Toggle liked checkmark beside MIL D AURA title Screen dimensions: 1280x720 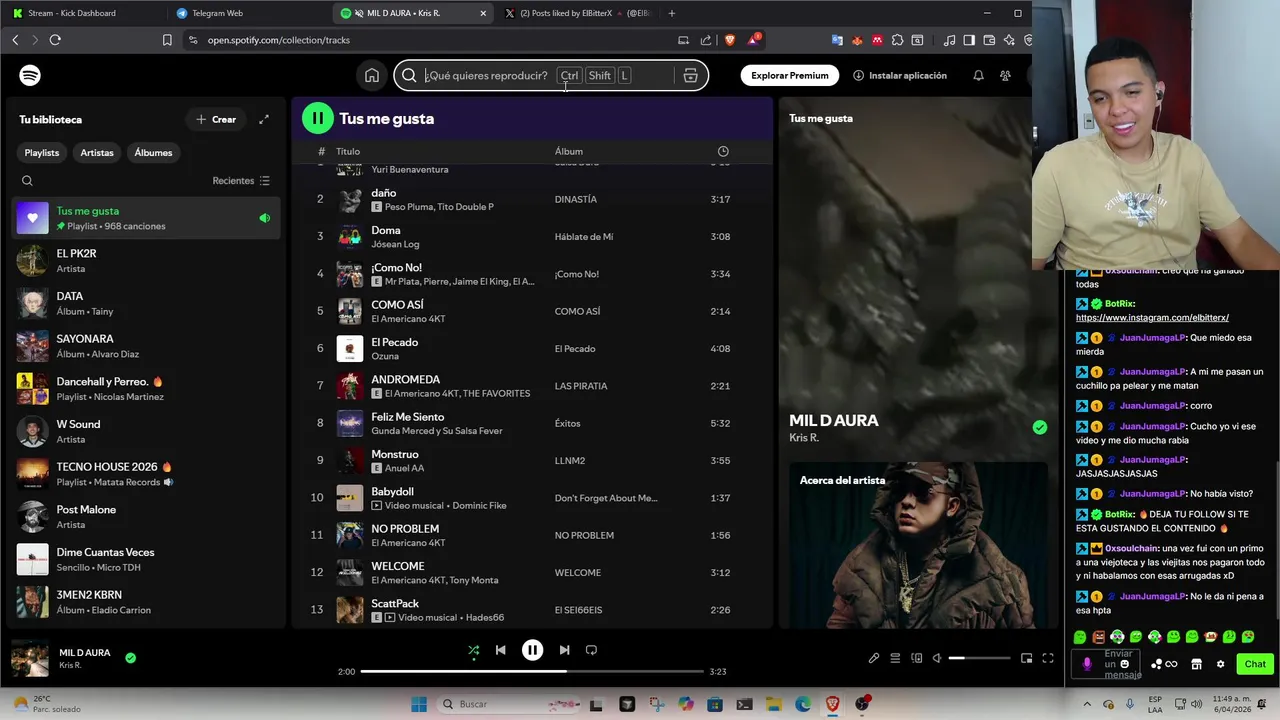coord(1040,427)
